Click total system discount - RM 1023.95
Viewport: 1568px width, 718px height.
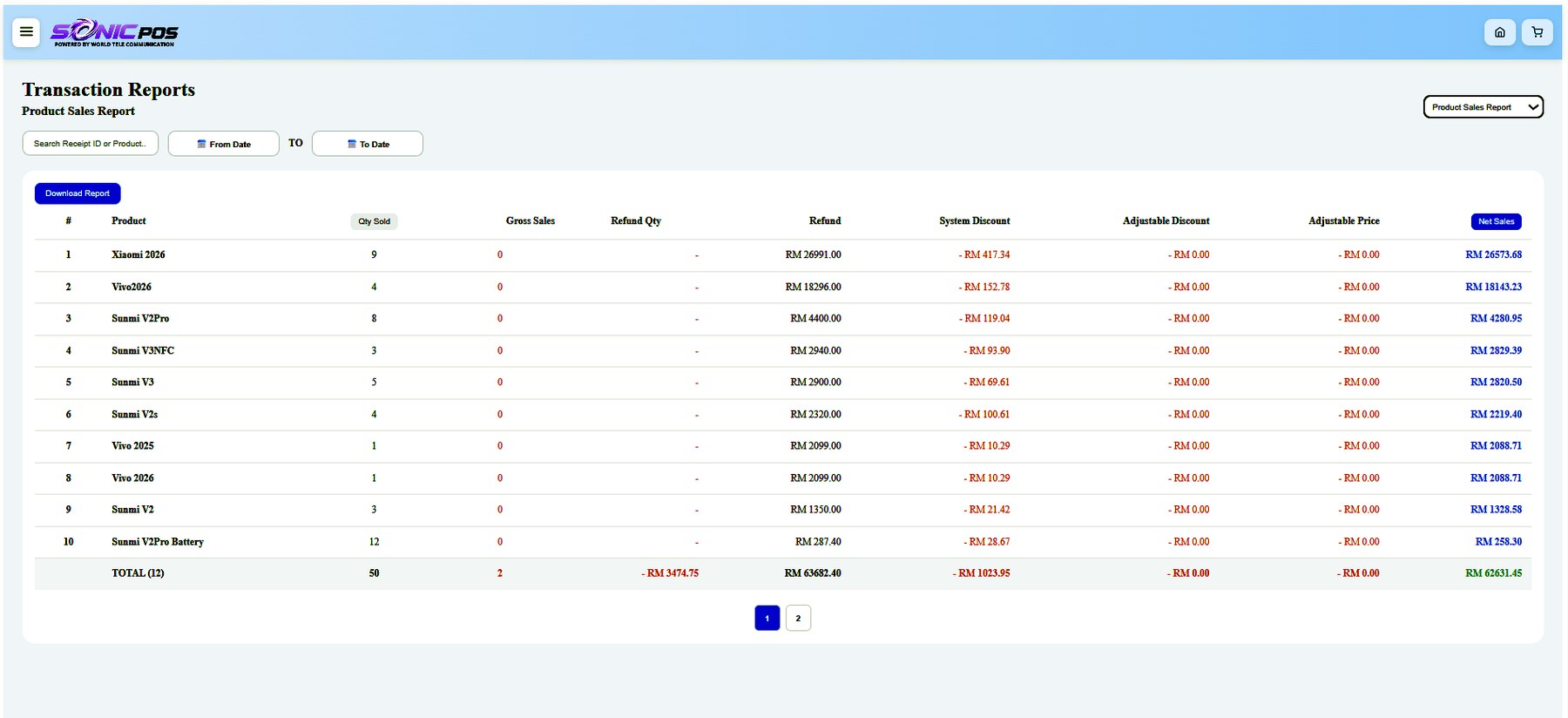pos(982,573)
